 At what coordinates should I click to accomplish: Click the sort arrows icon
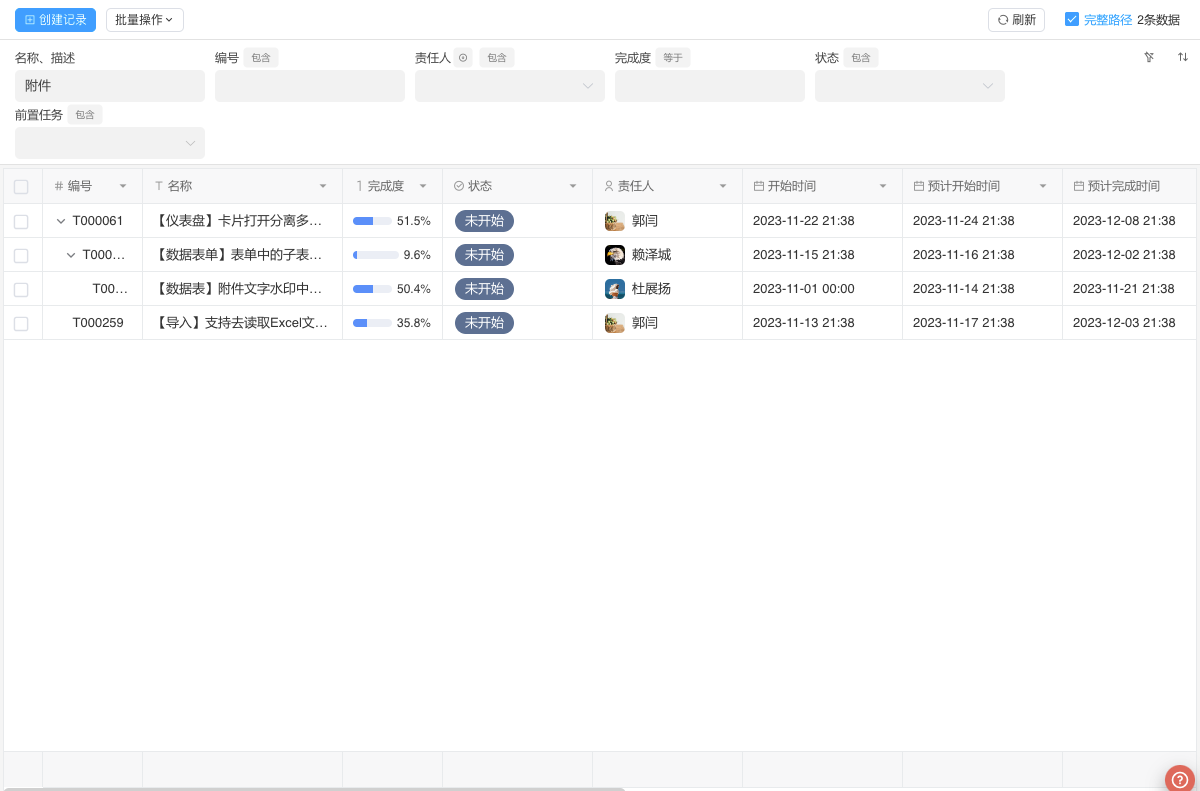[1183, 57]
